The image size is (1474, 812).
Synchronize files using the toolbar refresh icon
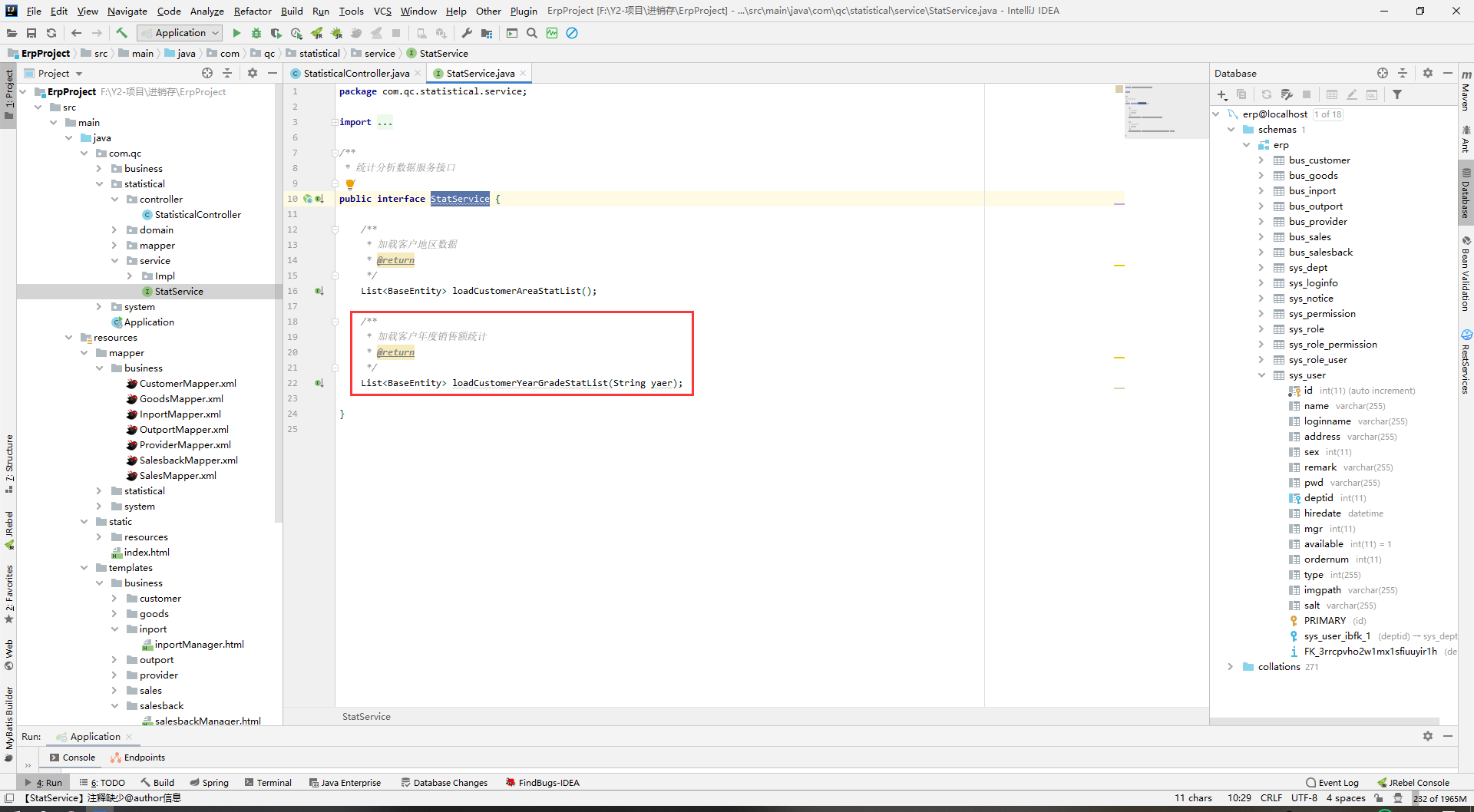pos(51,33)
